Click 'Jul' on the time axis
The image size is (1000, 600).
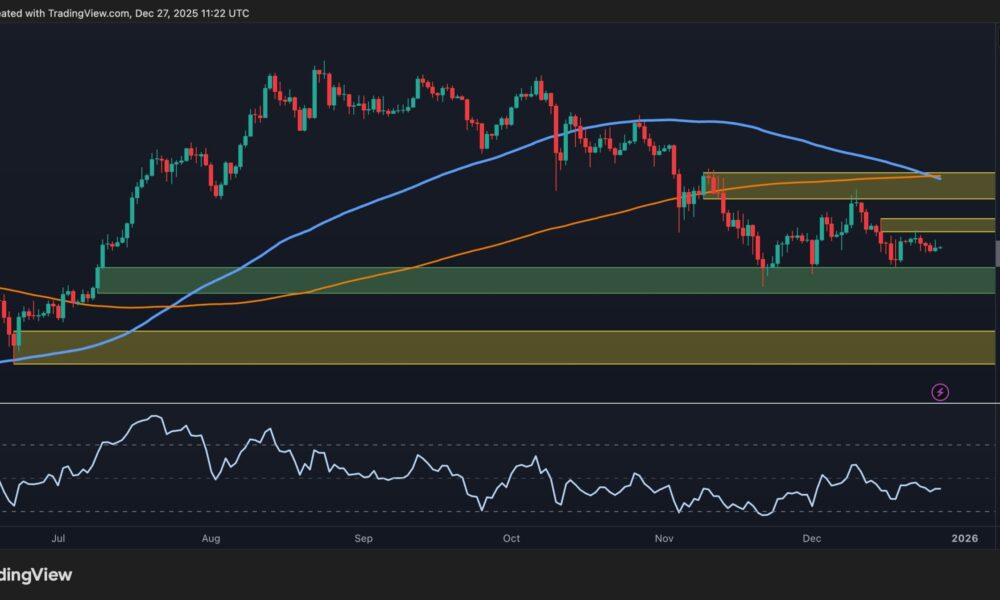click(59, 537)
